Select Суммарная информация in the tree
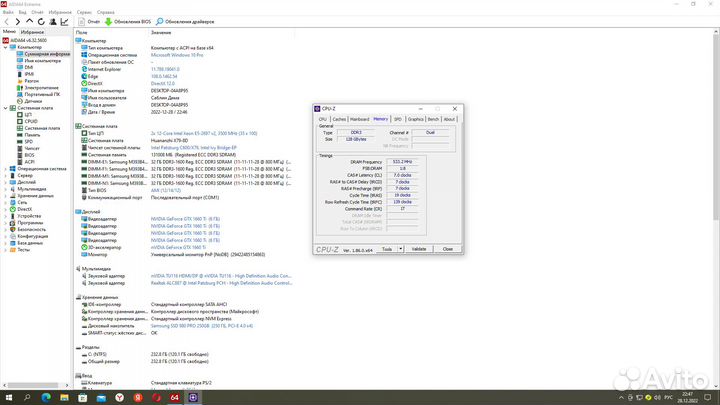 pos(43,54)
